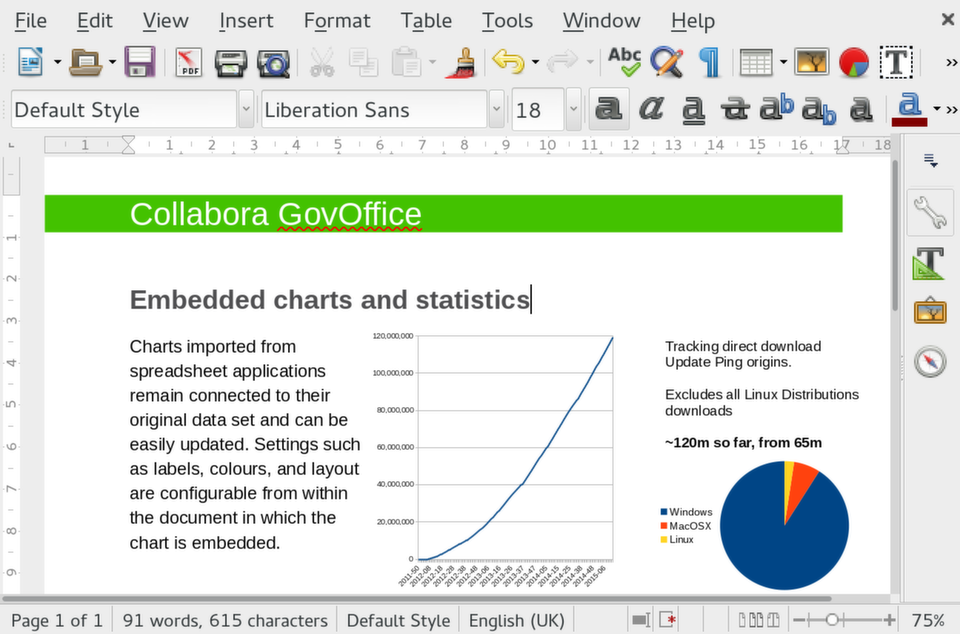Open the Default Style paragraph style dropdown

pyautogui.click(x=246, y=110)
